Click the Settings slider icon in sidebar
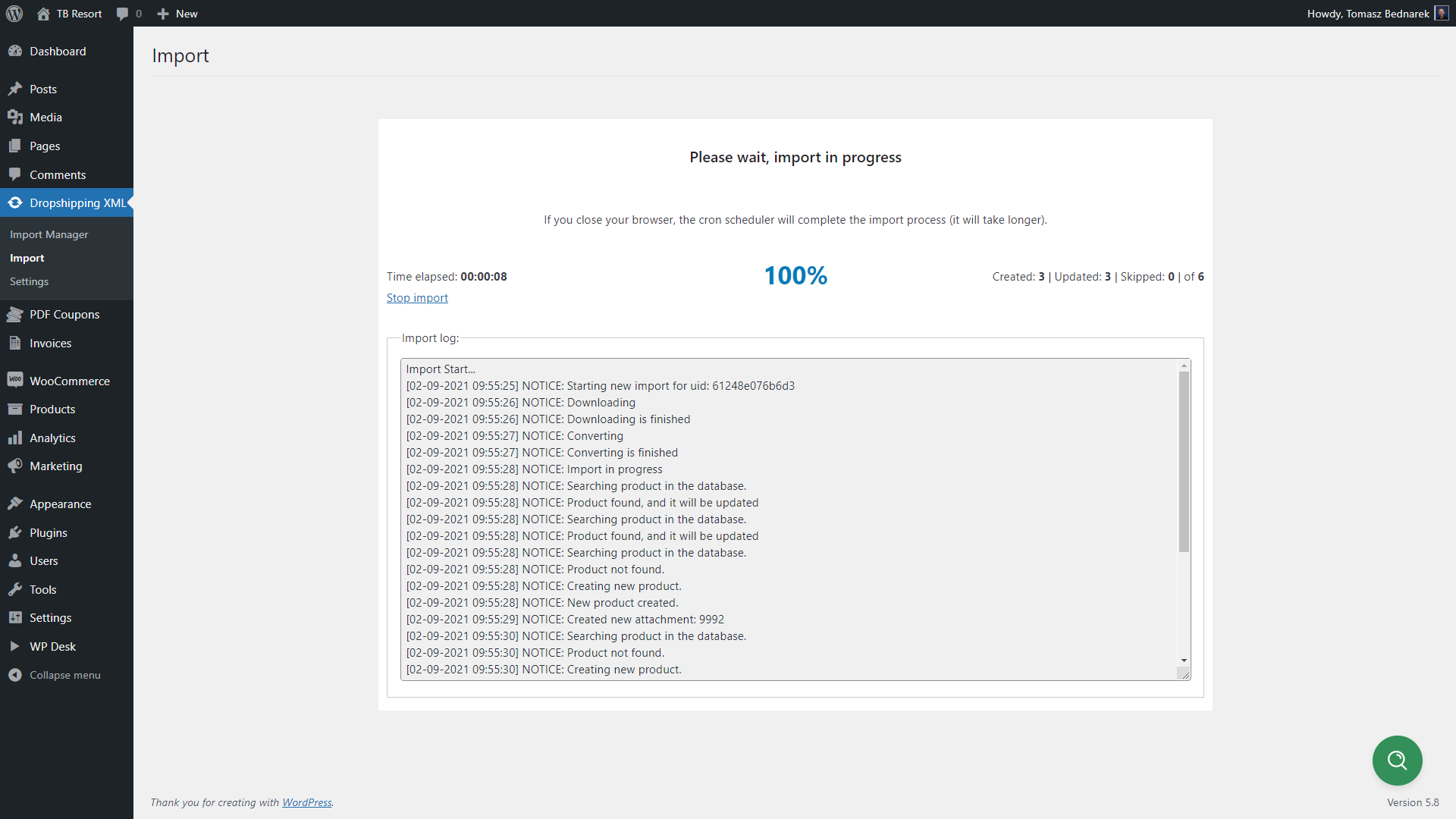 coord(15,617)
